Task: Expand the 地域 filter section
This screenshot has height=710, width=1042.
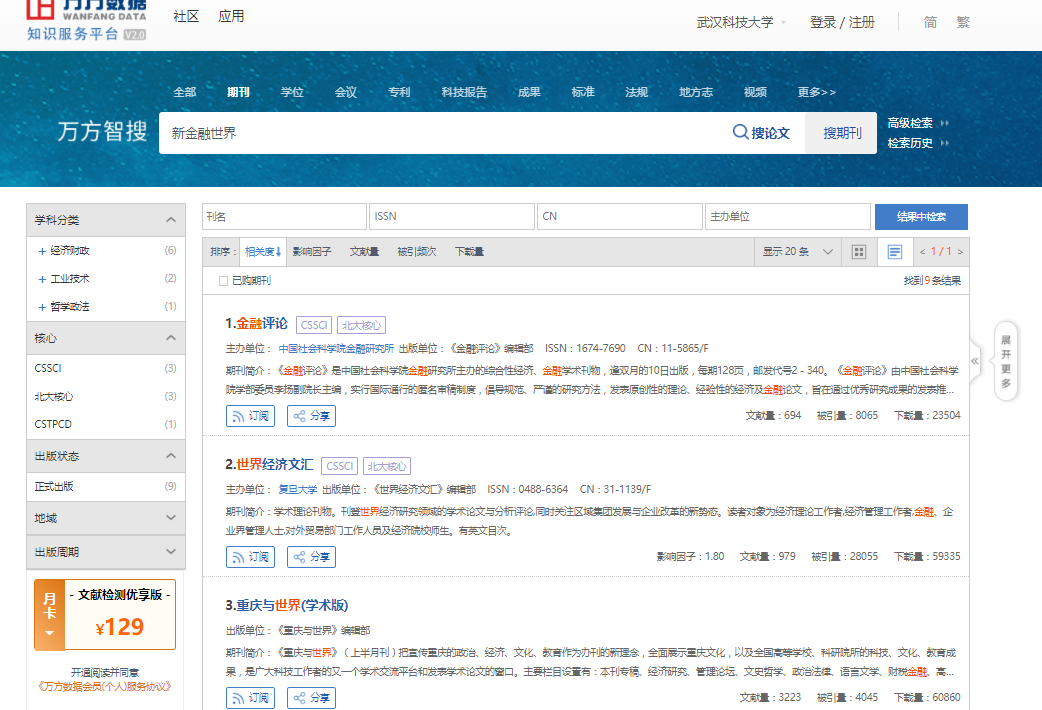Action: 105,519
